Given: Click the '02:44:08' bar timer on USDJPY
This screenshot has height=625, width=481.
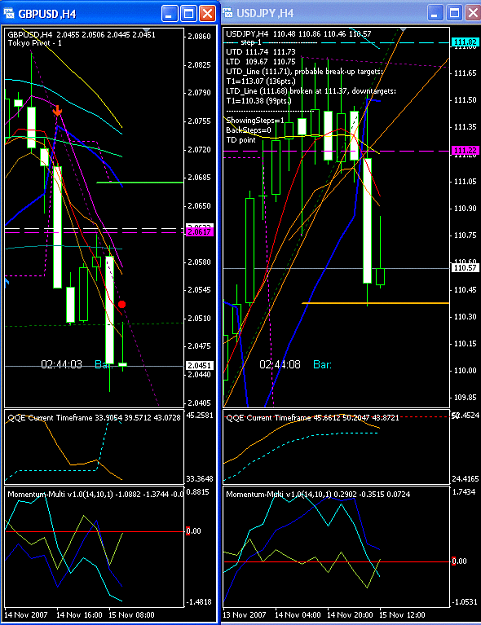Looking at the screenshot, I should pos(280,364).
